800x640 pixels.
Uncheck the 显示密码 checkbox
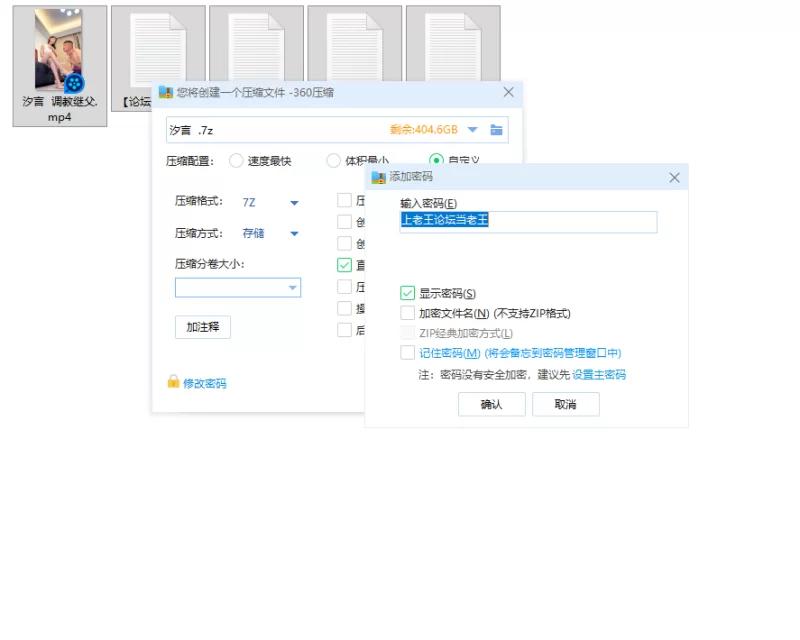click(x=407, y=293)
